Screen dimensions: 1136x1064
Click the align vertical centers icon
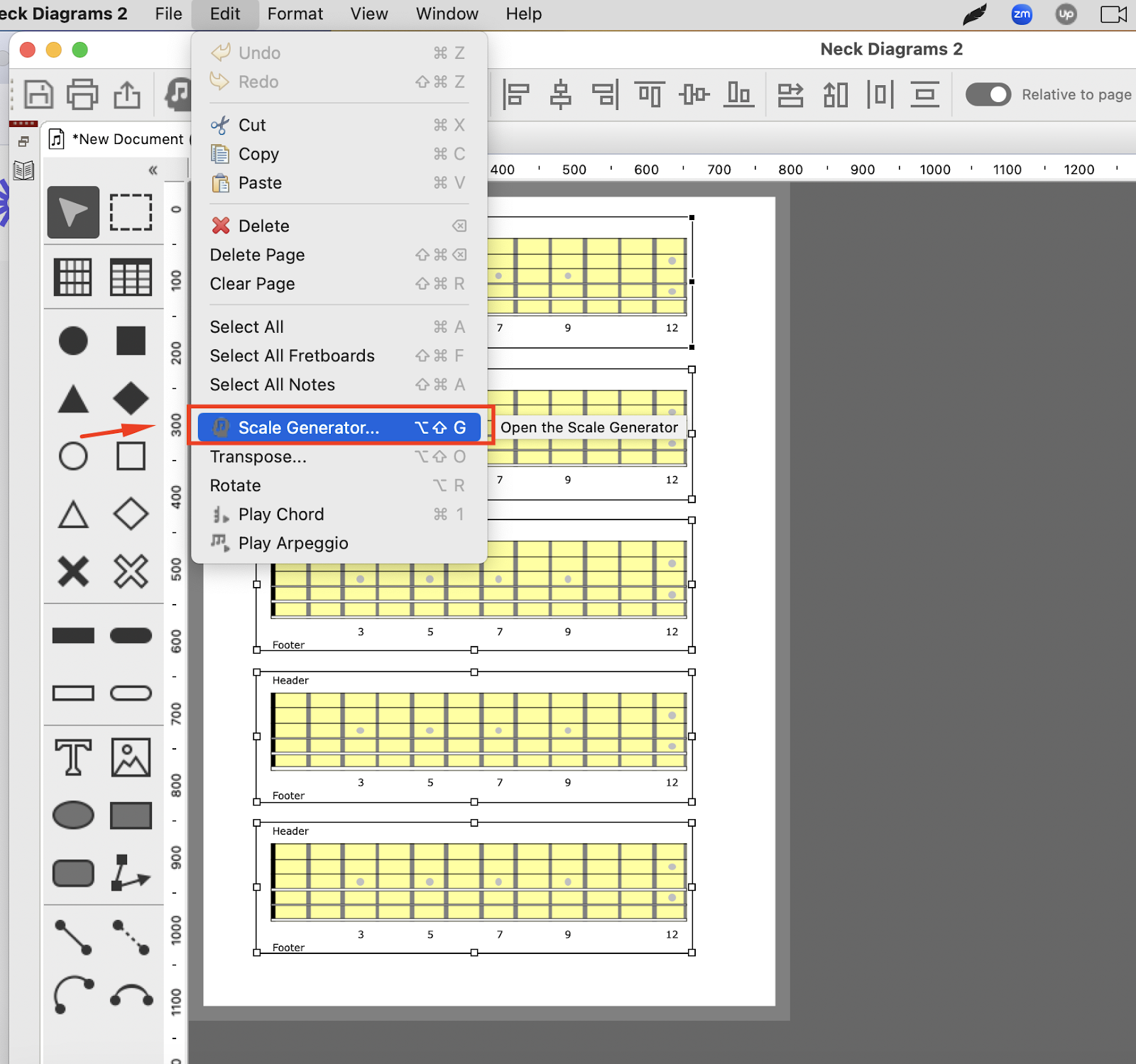click(x=694, y=94)
